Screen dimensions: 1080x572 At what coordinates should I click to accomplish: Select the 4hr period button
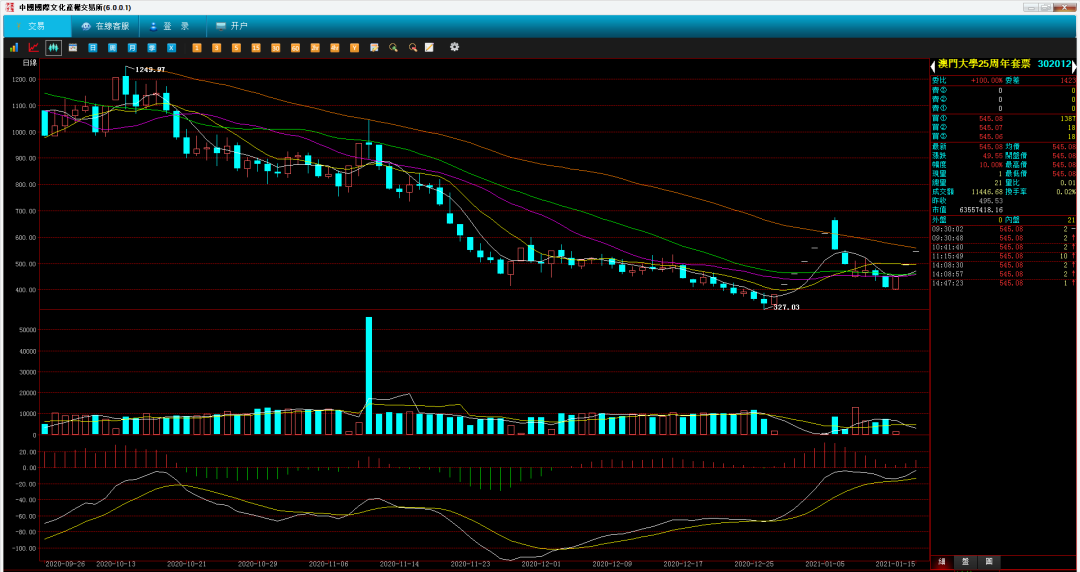[x=335, y=48]
